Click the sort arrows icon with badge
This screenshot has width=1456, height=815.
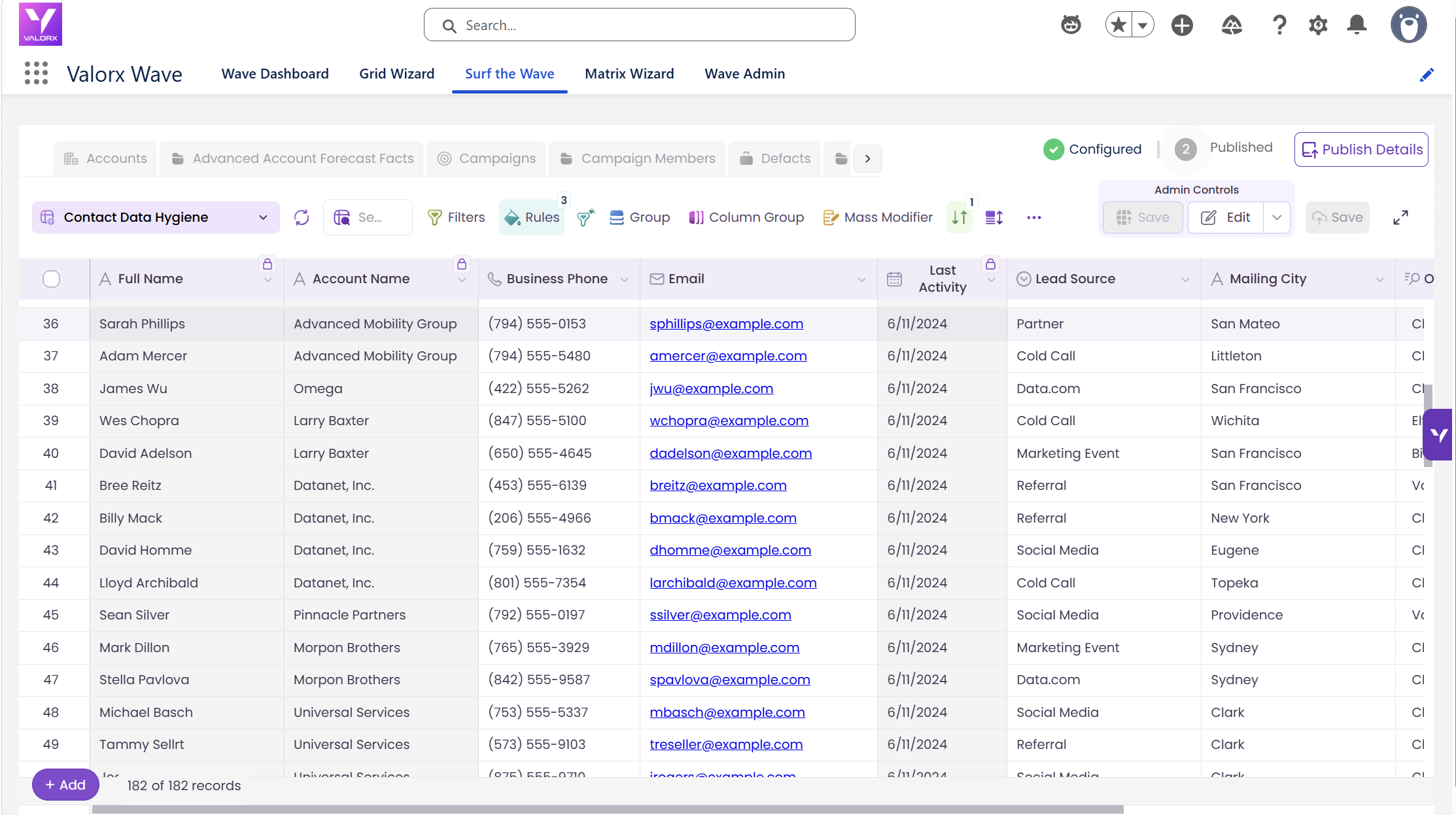[960, 217]
